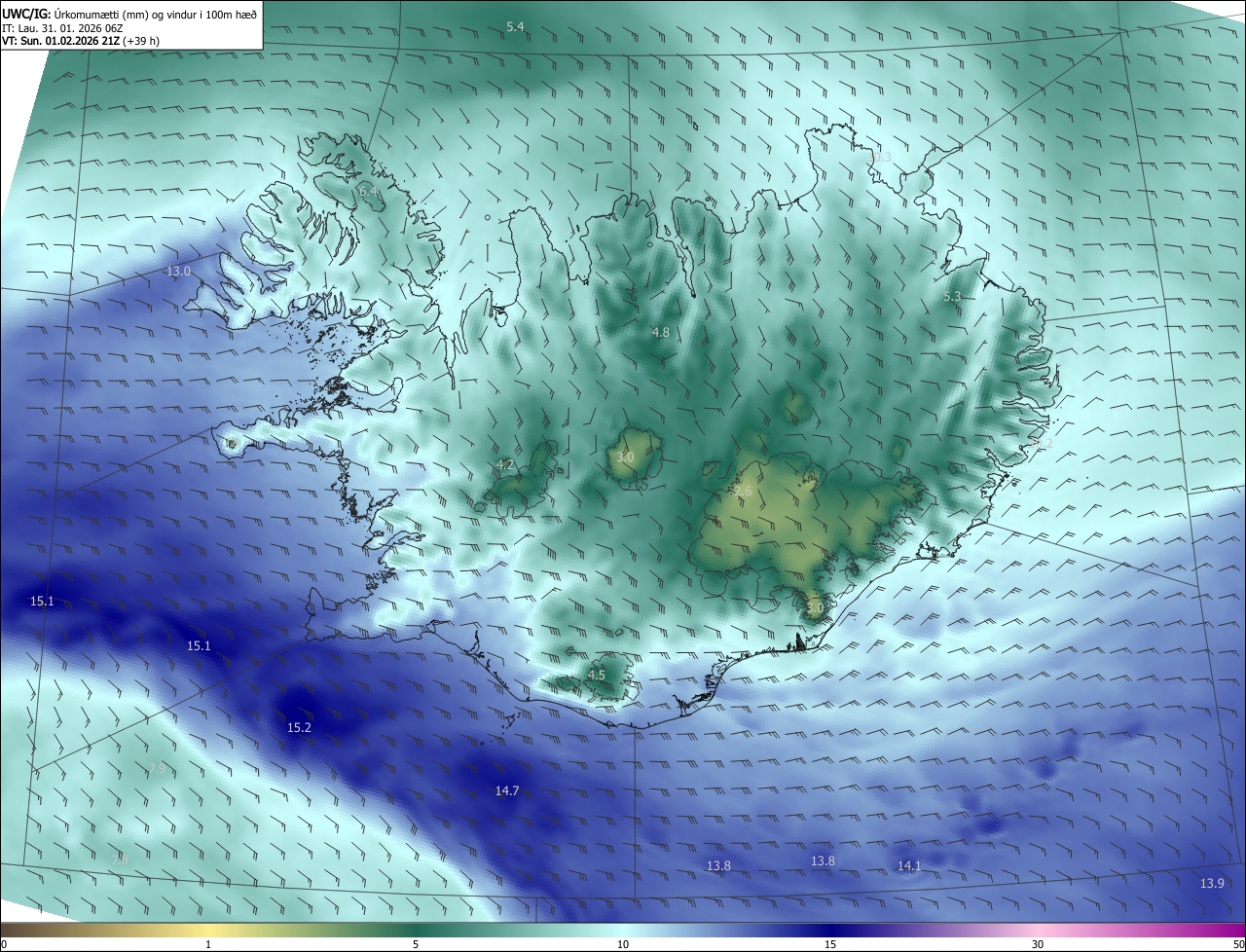Click the 5.3 value label
The image size is (1246, 952).
tap(952, 296)
